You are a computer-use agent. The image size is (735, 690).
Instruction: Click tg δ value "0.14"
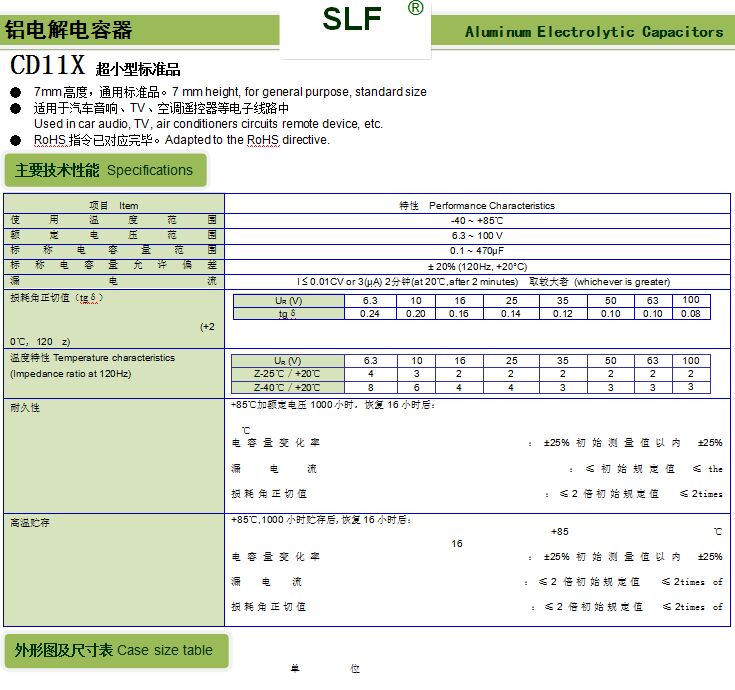pos(510,314)
